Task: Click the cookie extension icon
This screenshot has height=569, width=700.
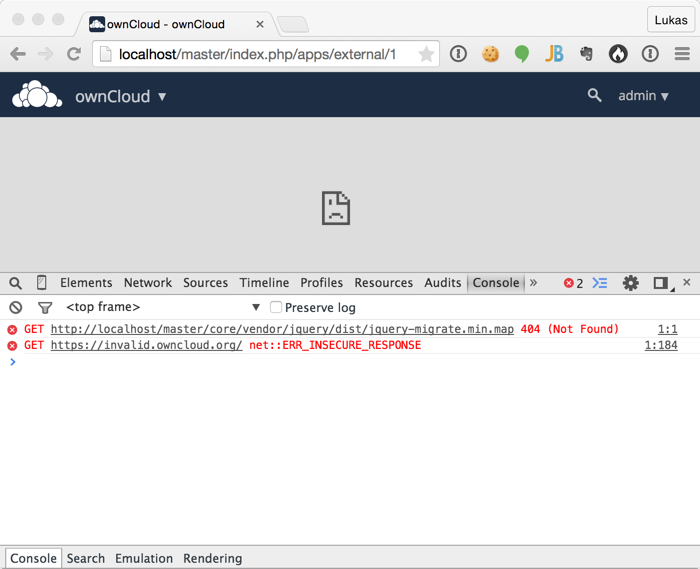Action: click(490, 54)
